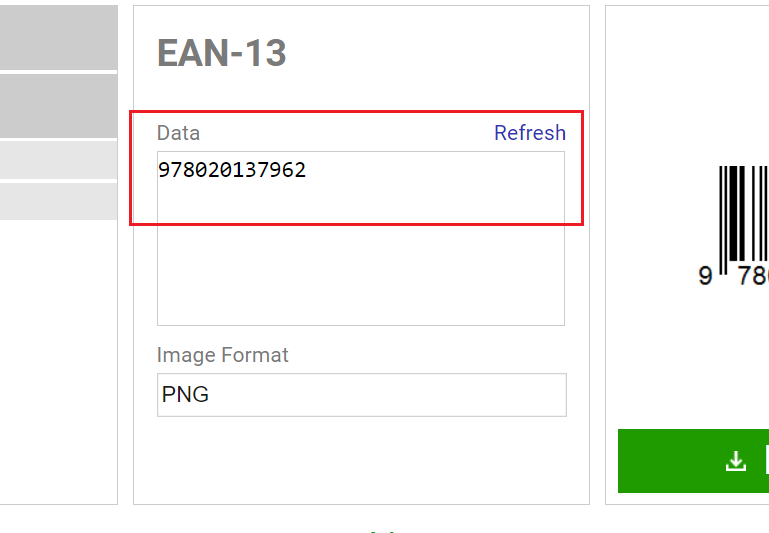Screen dimensions: 769x533
Task: Open the third light gray sidebar entry
Action: 58,160
